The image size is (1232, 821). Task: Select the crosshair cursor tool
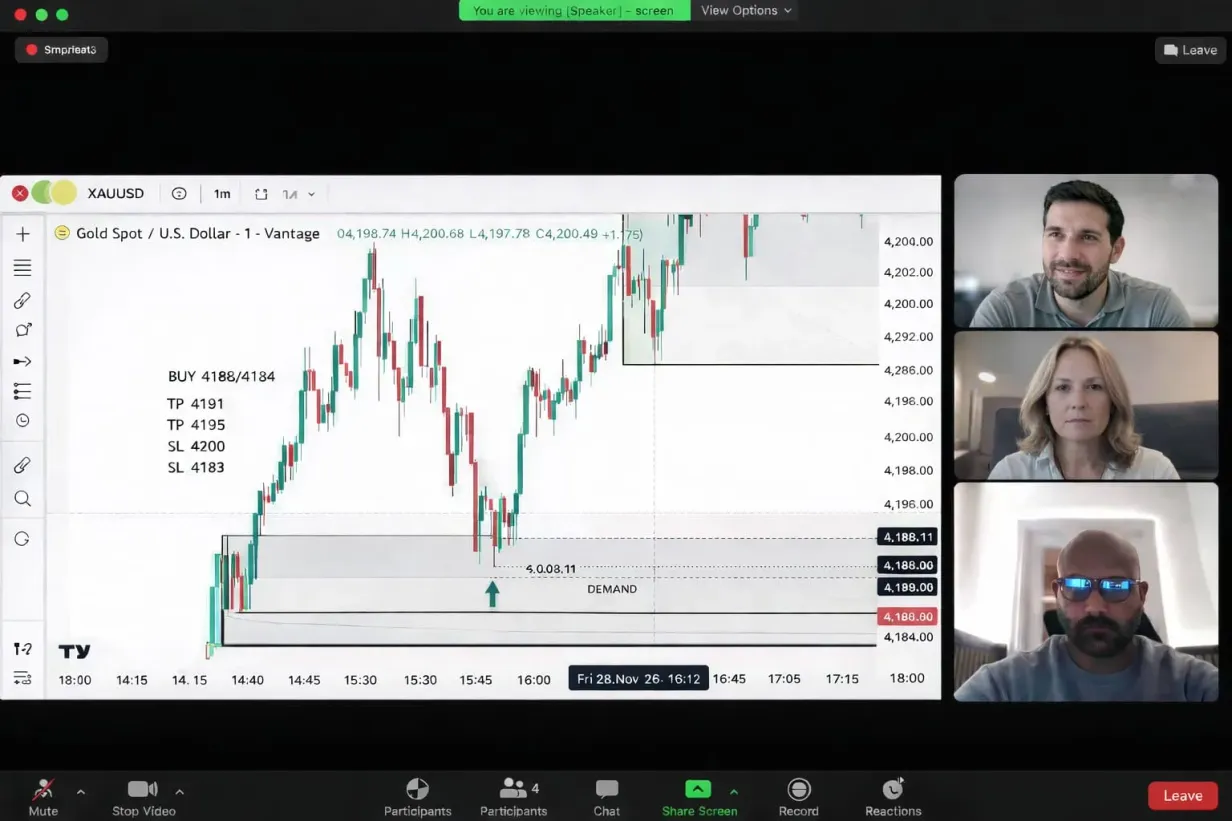pos(23,233)
